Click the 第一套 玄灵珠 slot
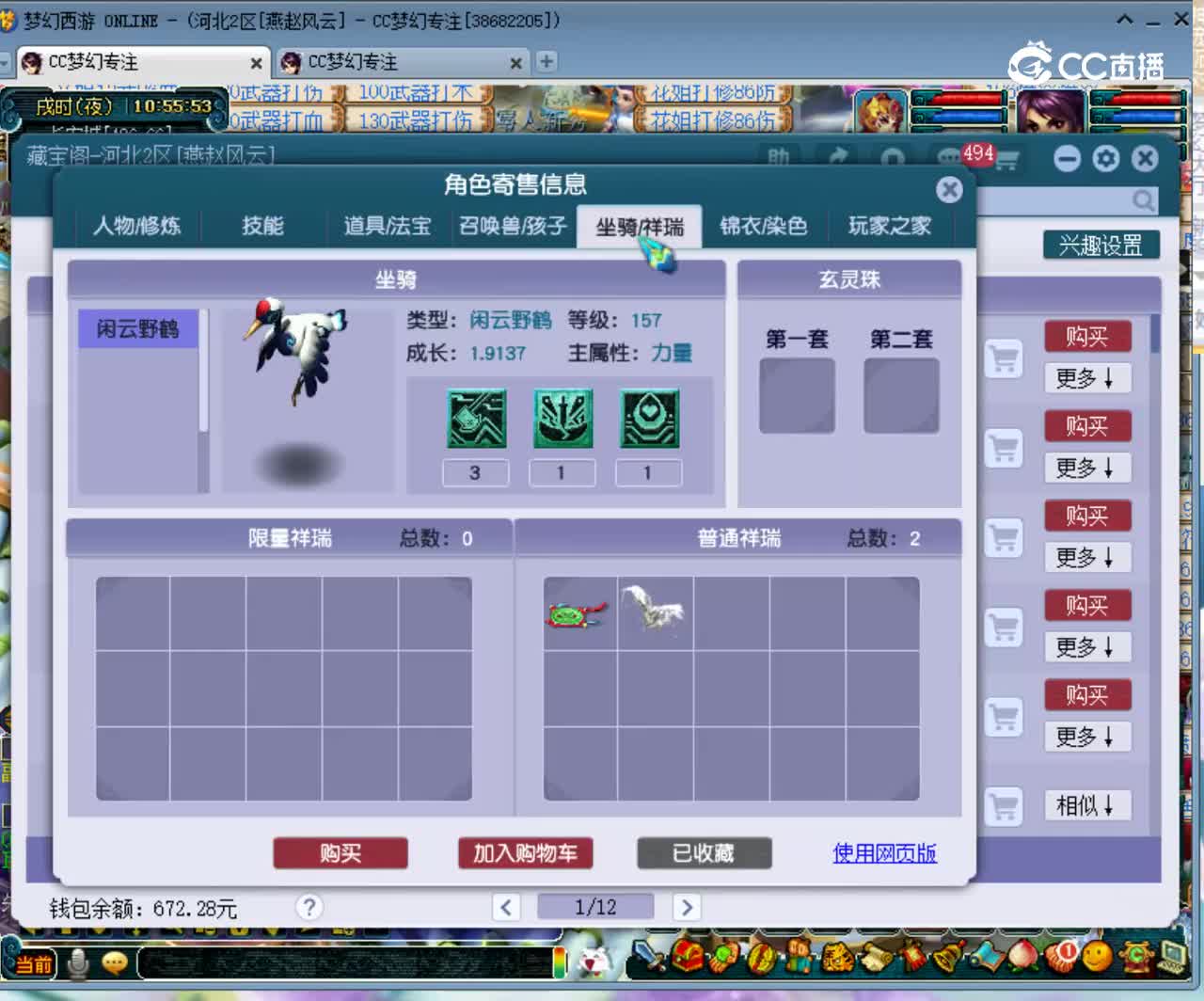 [x=797, y=396]
